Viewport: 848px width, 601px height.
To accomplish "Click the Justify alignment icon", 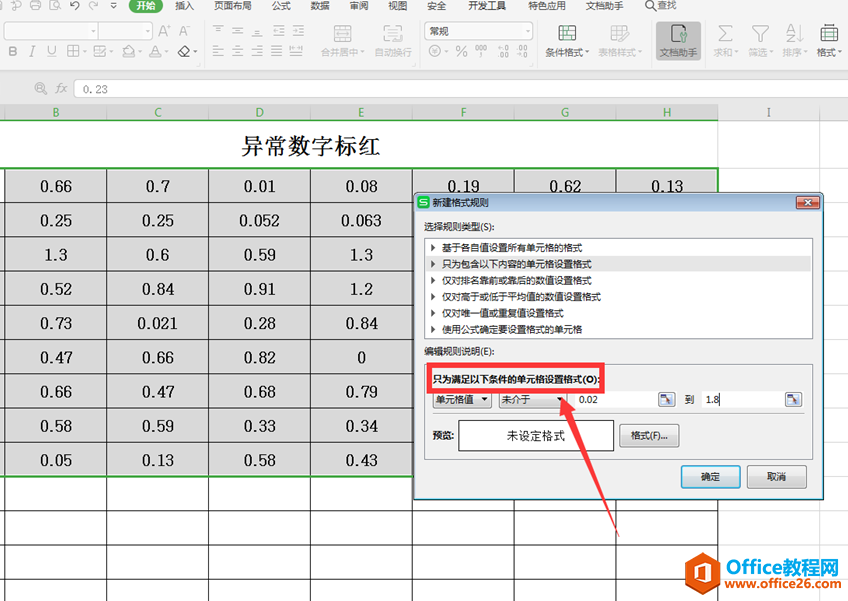I will 276,51.
